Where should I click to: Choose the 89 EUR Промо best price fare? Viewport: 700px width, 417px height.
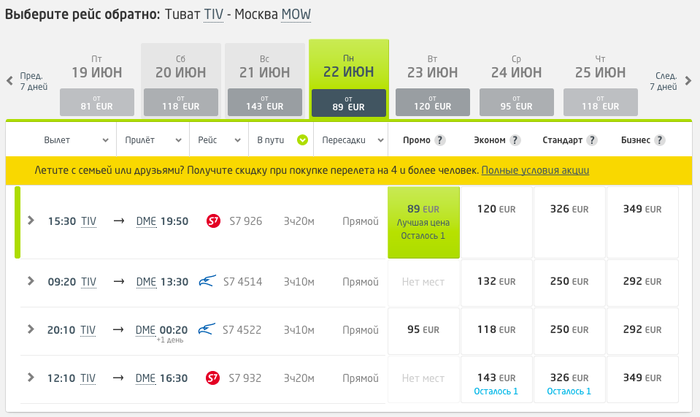[x=424, y=222]
